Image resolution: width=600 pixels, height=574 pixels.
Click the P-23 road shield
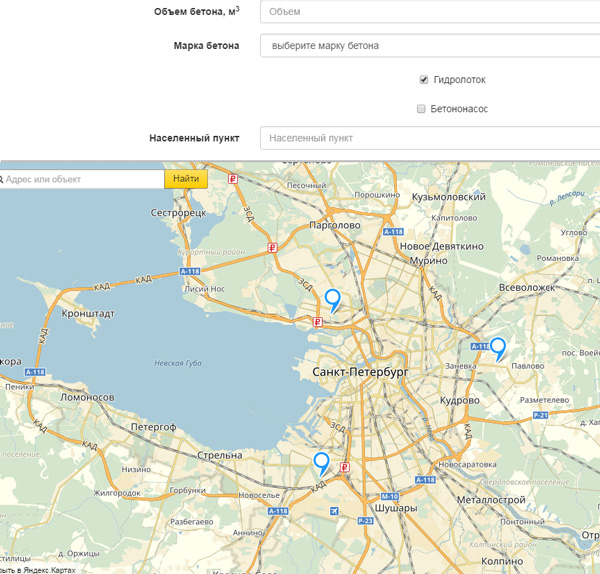365,520
